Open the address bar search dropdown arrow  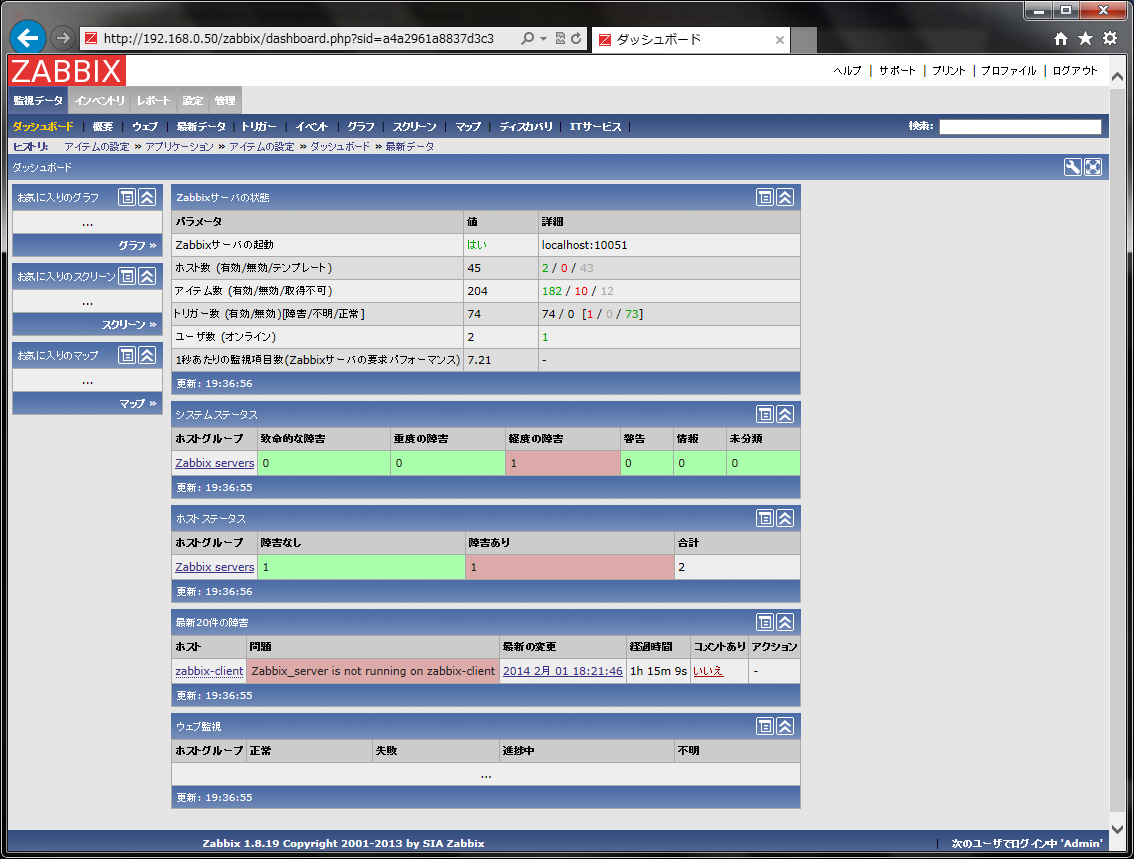tap(543, 38)
